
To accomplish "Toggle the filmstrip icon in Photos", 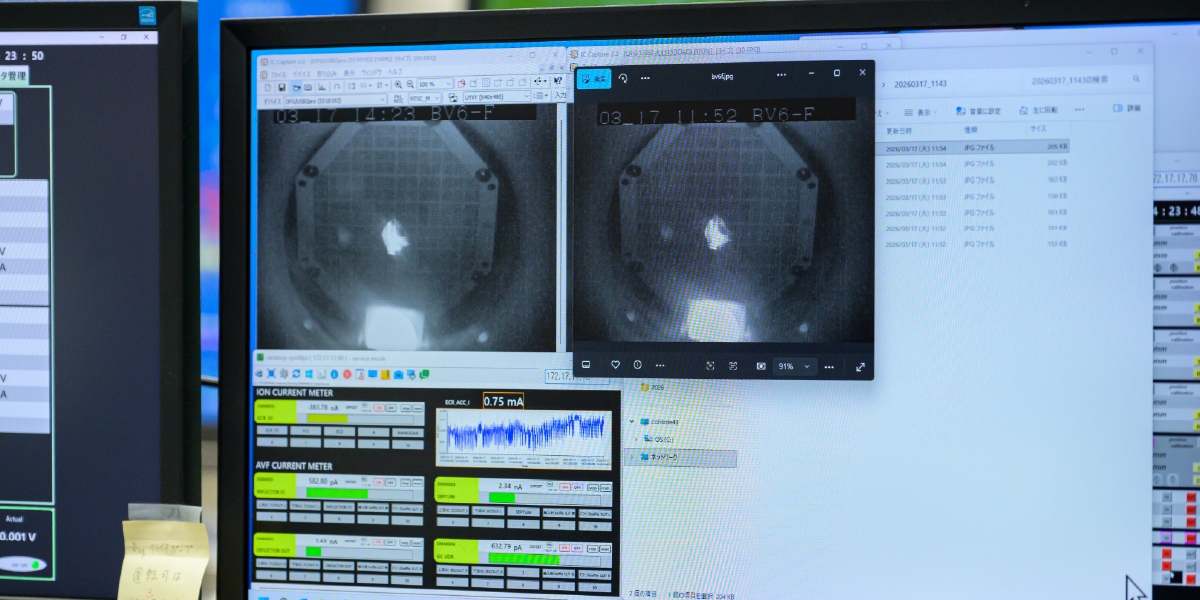I will point(587,366).
